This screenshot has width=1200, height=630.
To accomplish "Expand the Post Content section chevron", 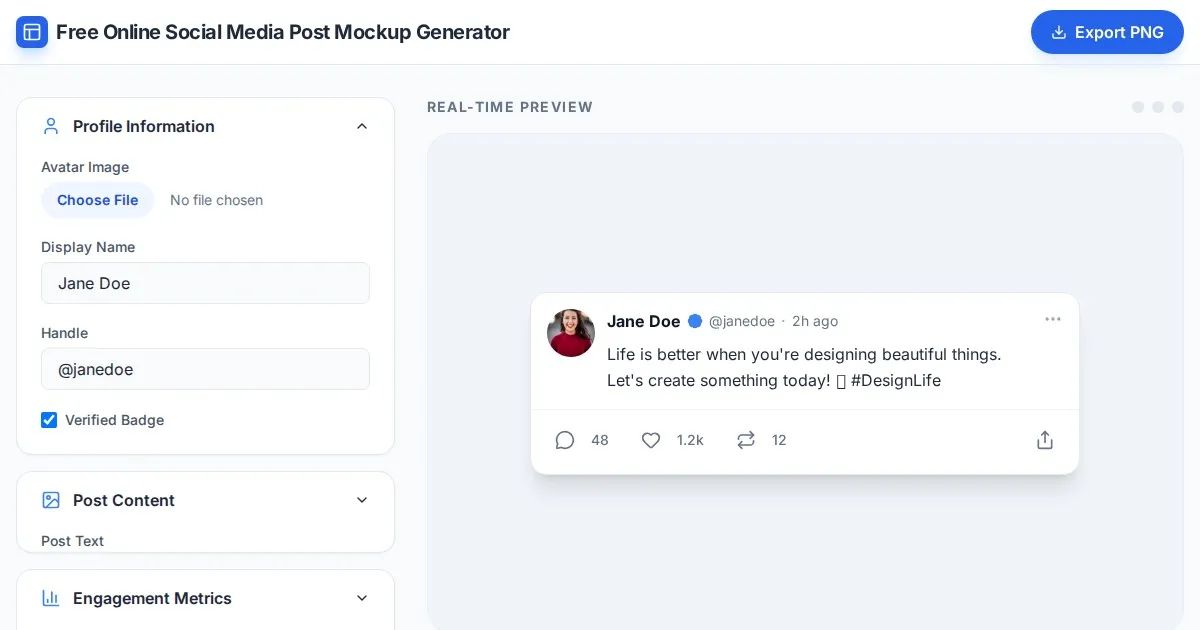I will (x=362, y=500).
